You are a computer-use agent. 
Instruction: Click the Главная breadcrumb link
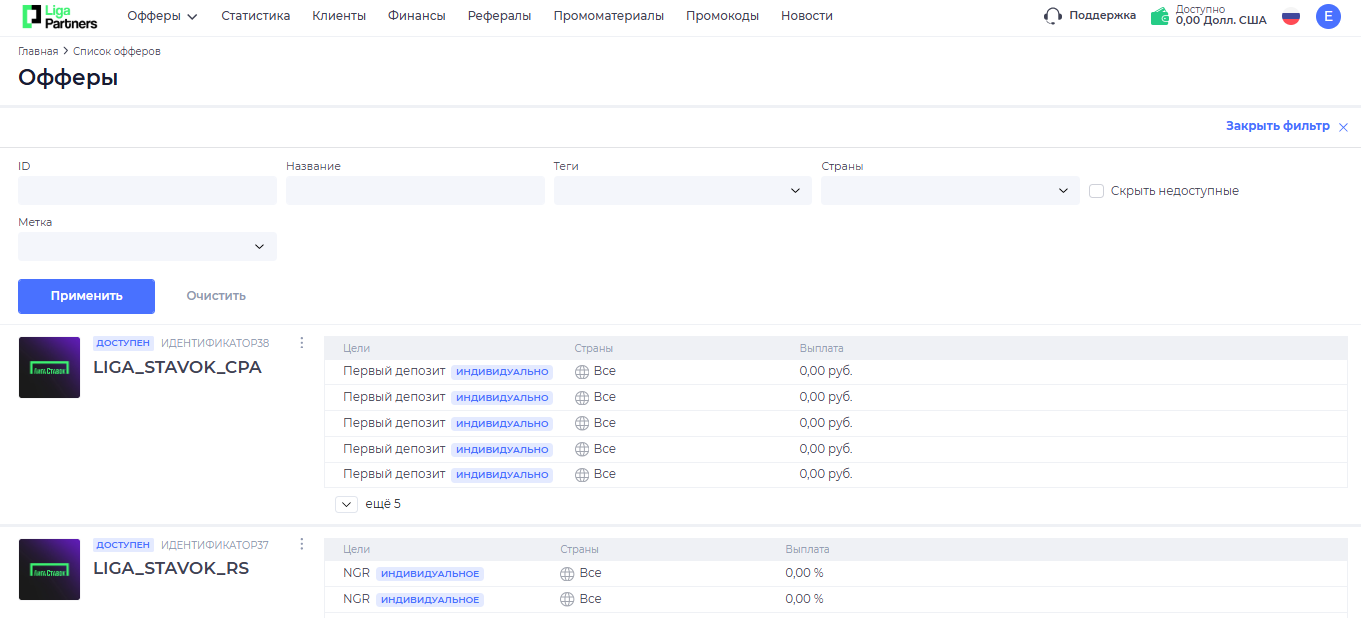(x=38, y=51)
